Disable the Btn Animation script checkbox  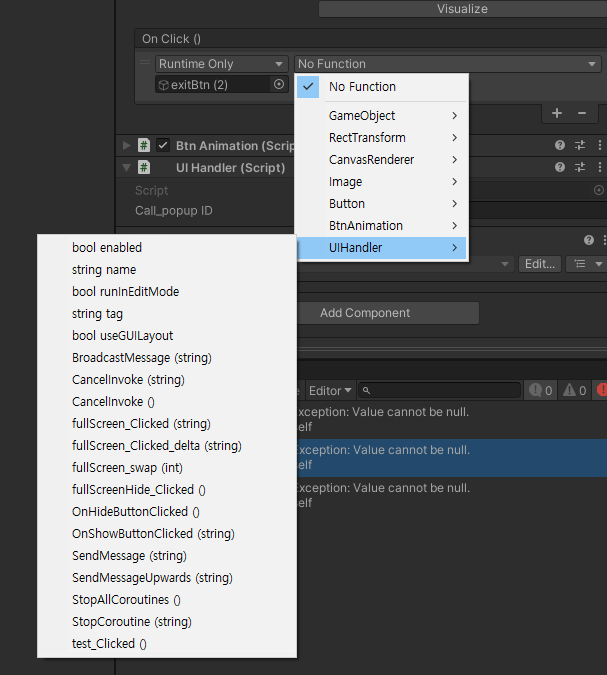point(163,145)
